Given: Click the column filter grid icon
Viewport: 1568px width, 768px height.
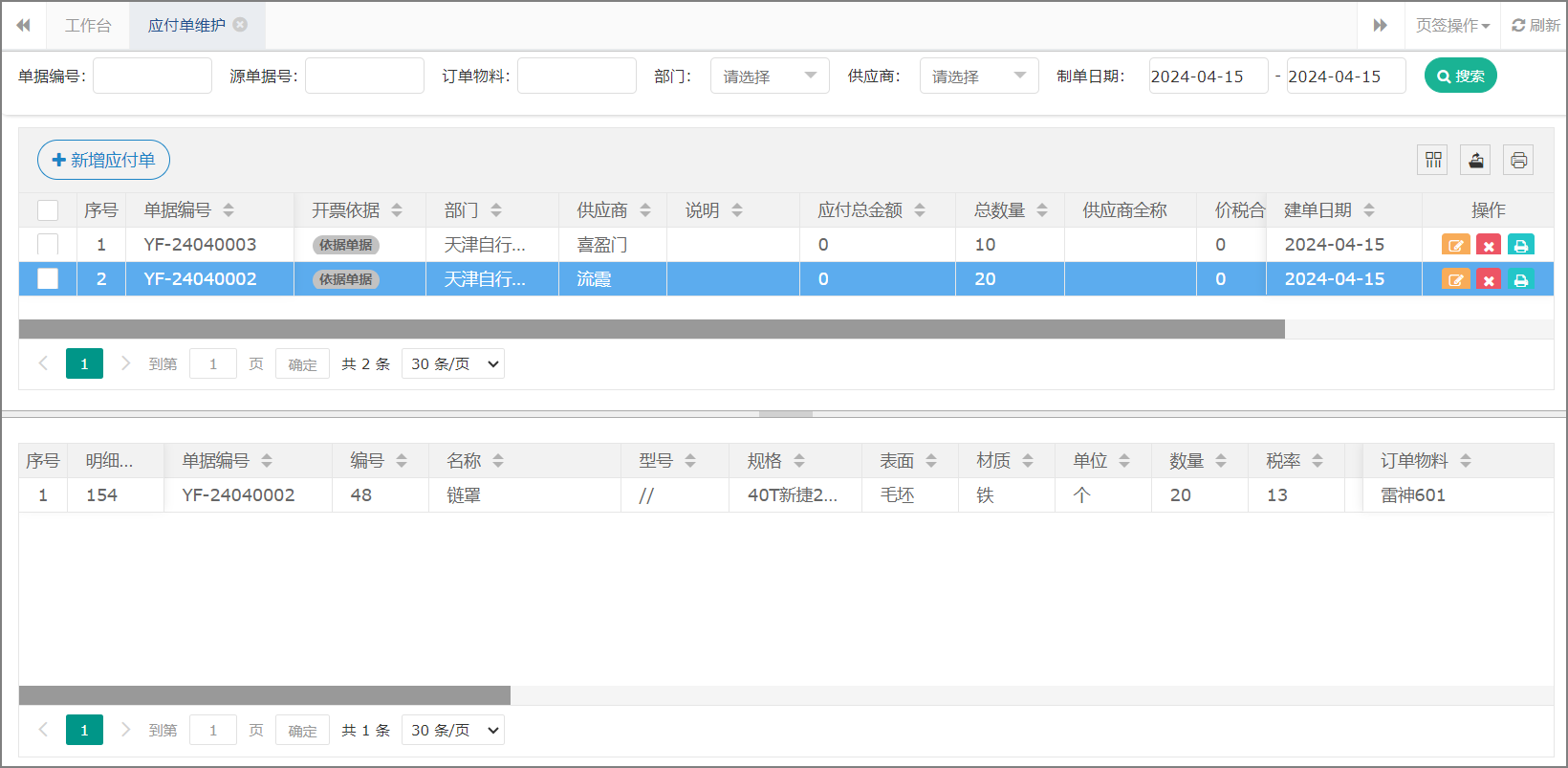Looking at the screenshot, I should pyautogui.click(x=1432, y=160).
